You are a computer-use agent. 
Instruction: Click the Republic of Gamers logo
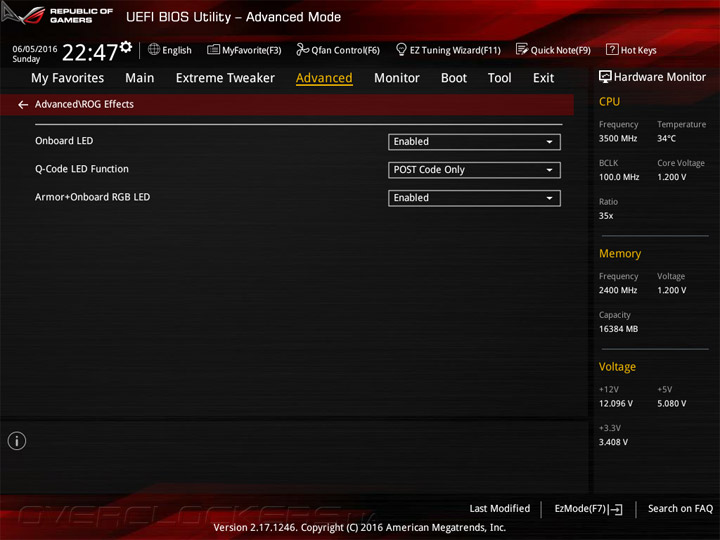pos(57,15)
